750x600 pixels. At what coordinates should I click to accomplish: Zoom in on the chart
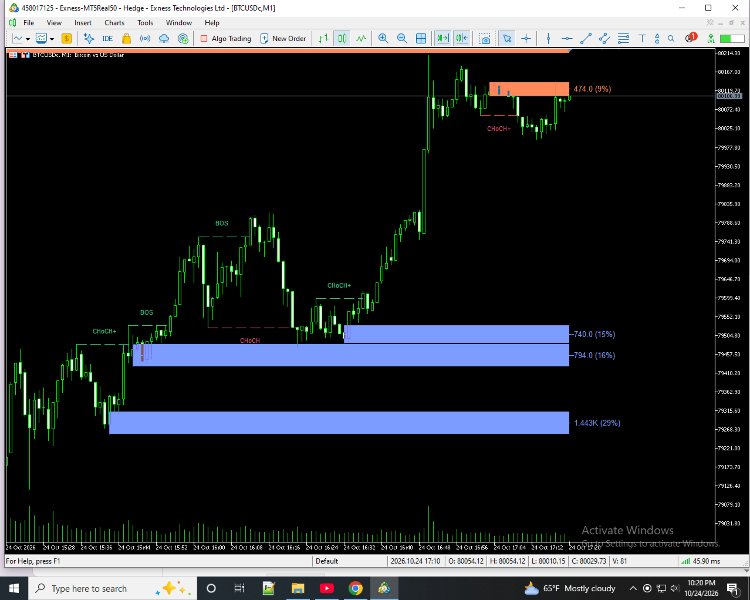click(383, 39)
